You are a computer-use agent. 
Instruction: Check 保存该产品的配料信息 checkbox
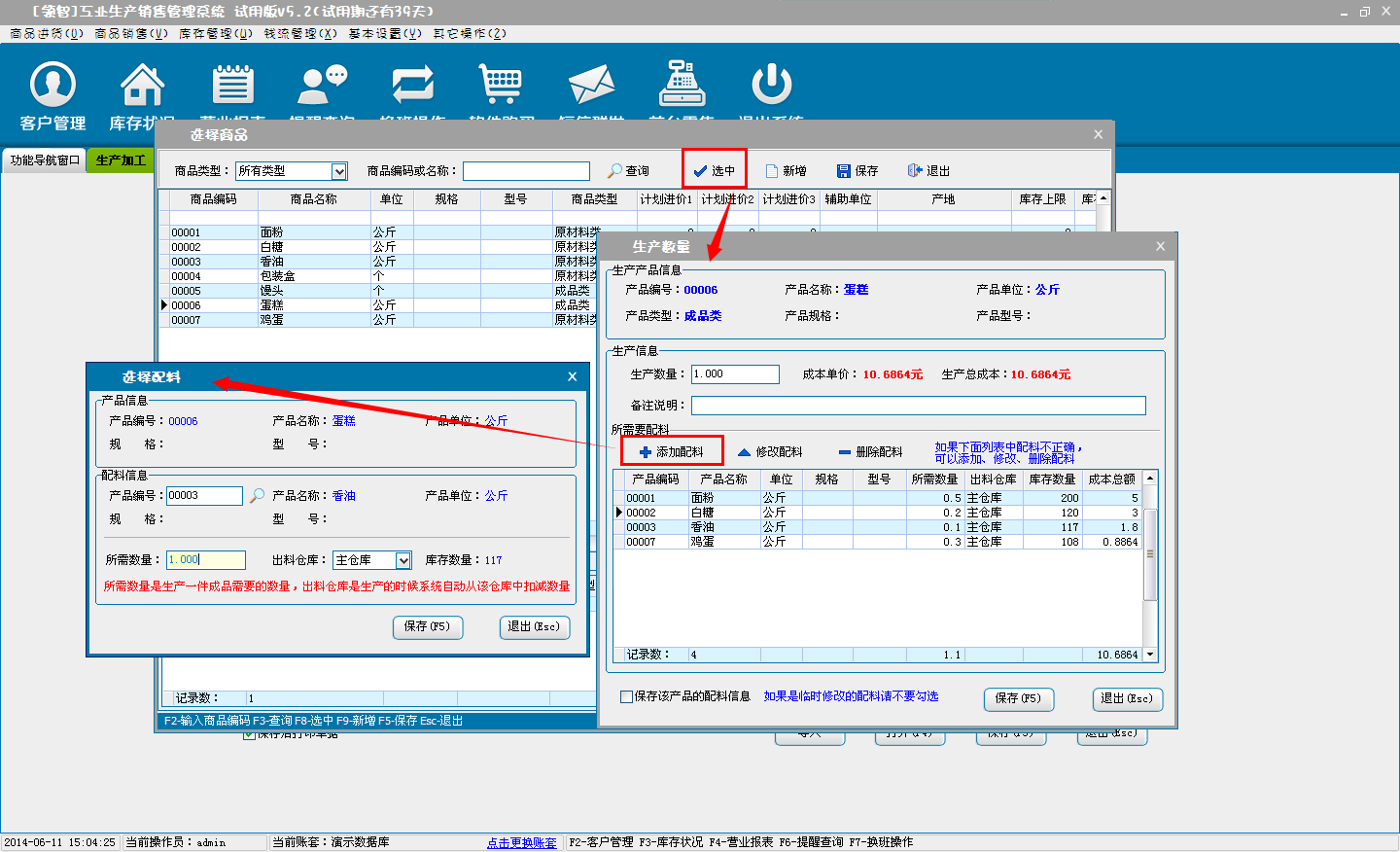pyautogui.click(x=626, y=696)
